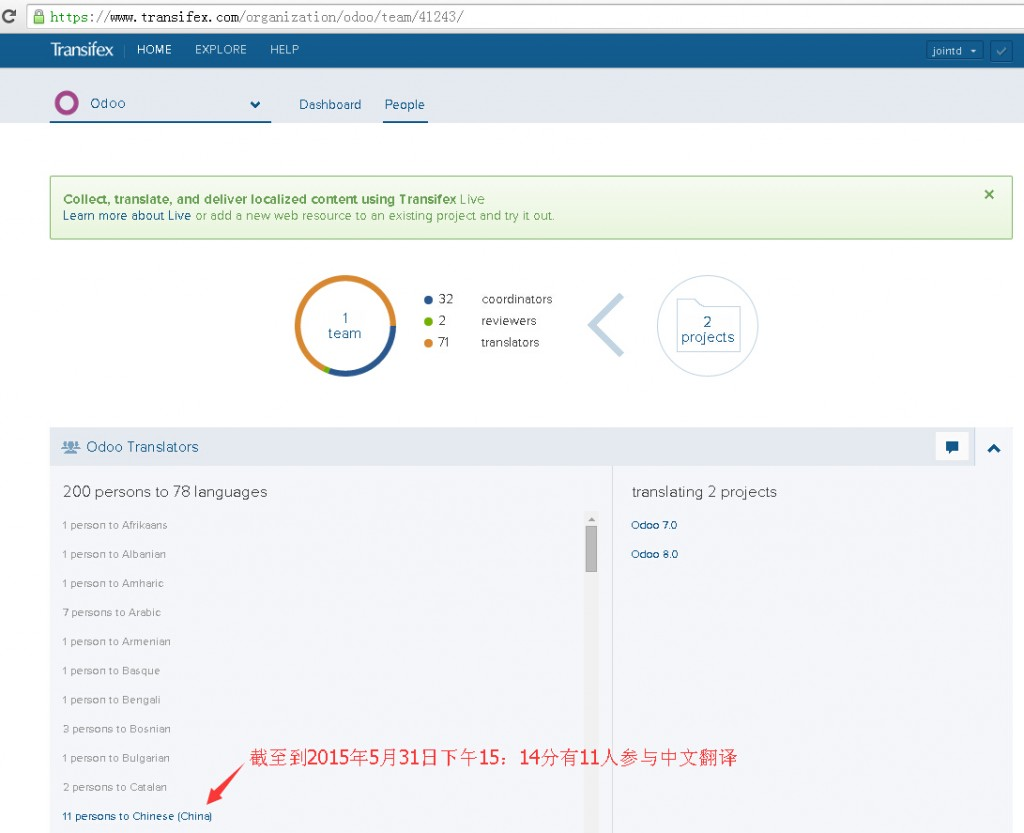Select 1 person to Bulgarian
Image resolution: width=1024 pixels, height=833 pixels.
[x=116, y=758]
